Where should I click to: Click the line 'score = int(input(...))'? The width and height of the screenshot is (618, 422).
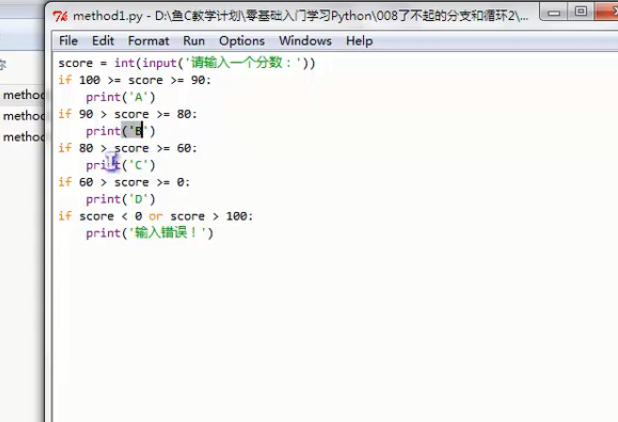[x=187, y=63]
